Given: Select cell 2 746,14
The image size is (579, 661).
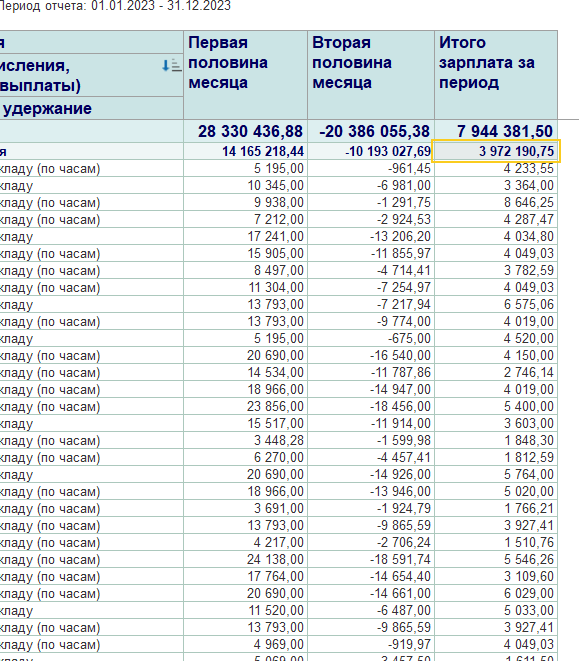Looking at the screenshot, I should (x=496, y=372).
